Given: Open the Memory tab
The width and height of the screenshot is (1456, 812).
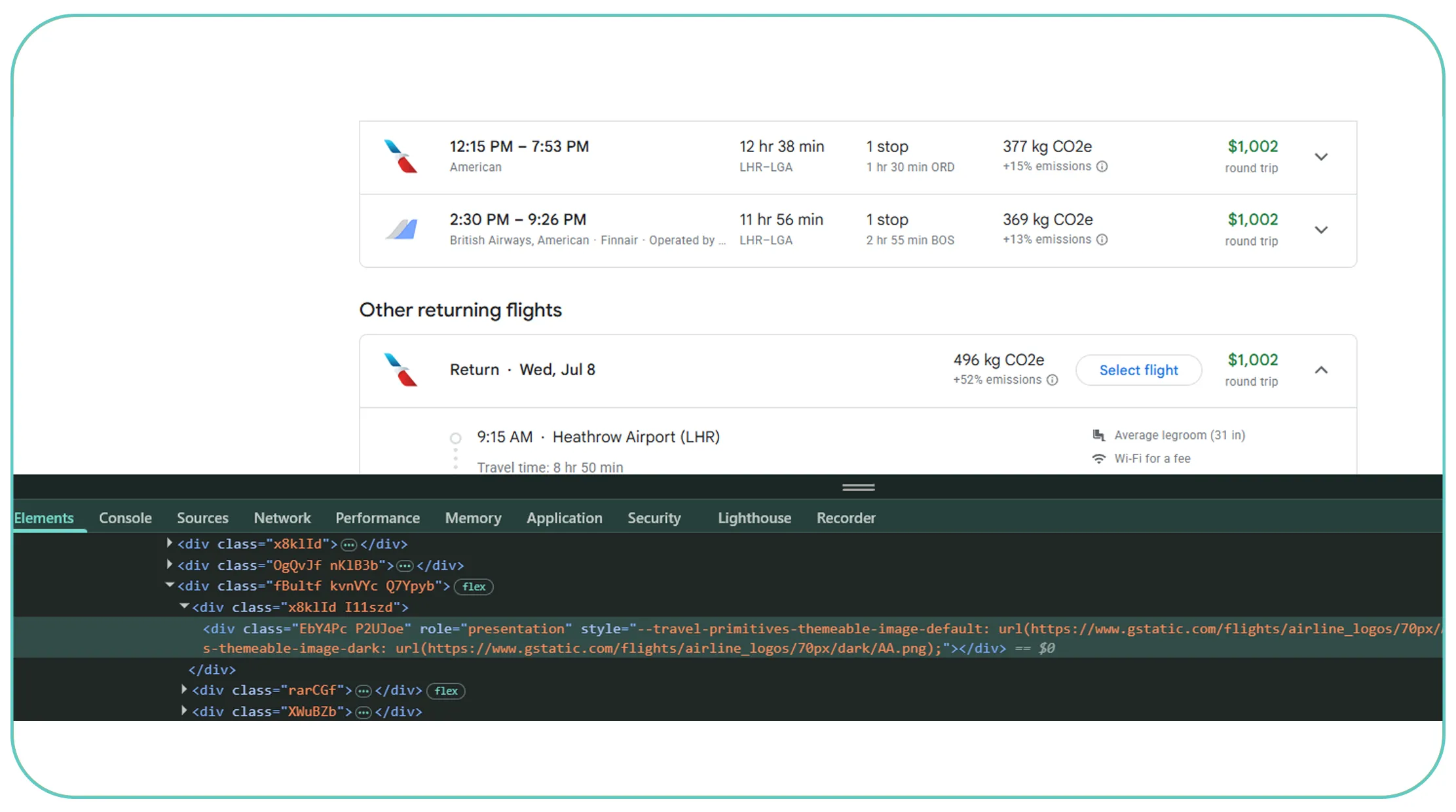Looking at the screenshot, I should click(x=474, y=518).
